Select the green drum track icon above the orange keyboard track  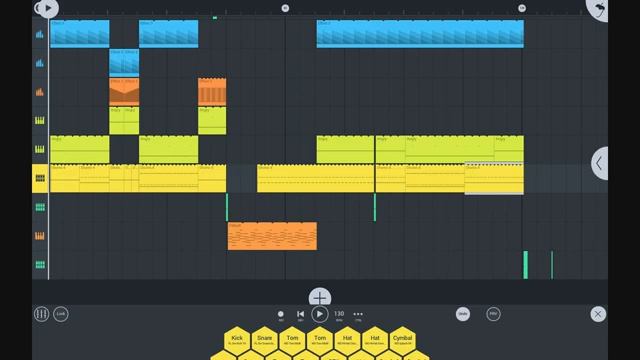click(x=40, y=207)
